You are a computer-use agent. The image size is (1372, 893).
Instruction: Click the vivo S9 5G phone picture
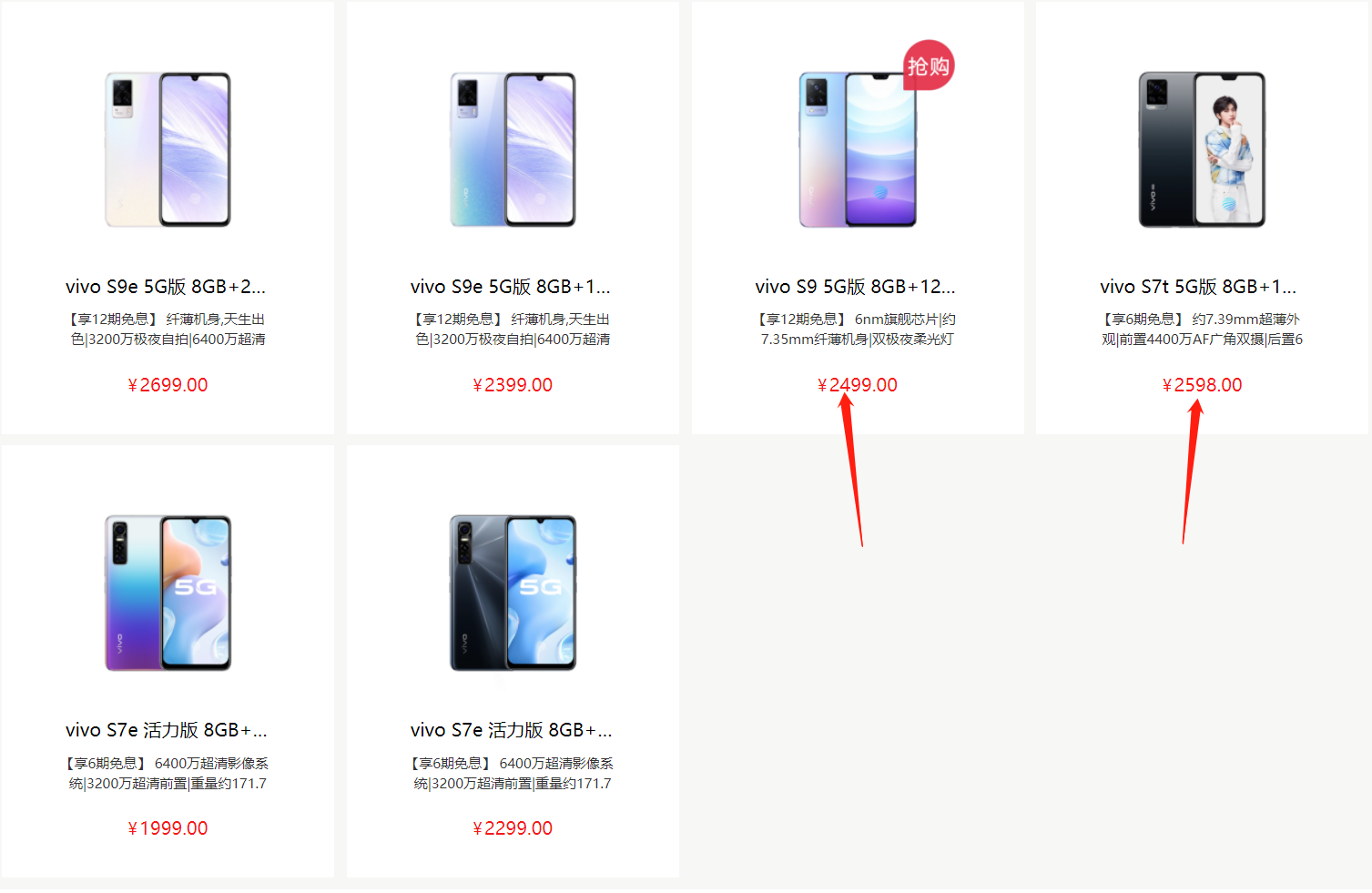857,149
